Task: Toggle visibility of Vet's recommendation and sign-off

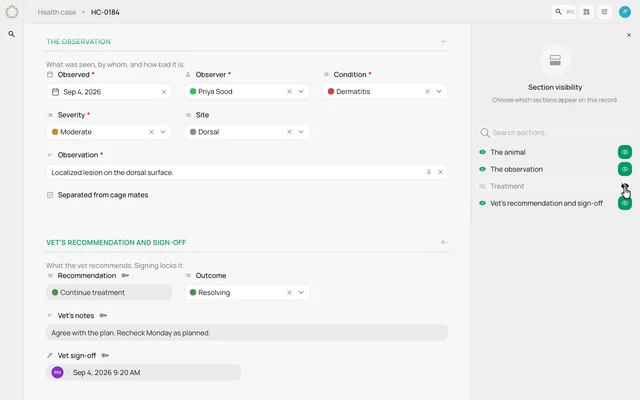Action: click(624, 203)
